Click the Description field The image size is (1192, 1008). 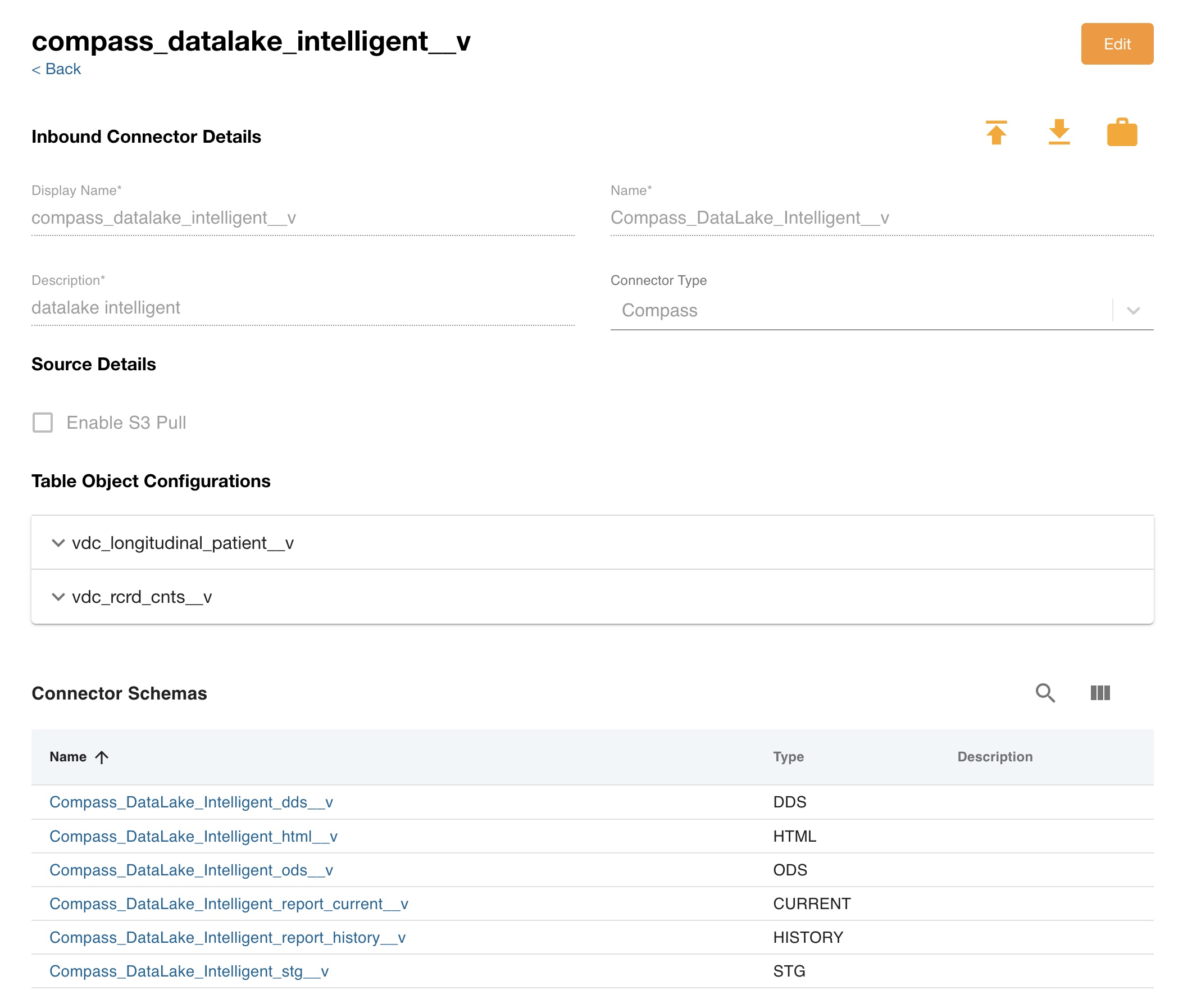tap(303, 308)
